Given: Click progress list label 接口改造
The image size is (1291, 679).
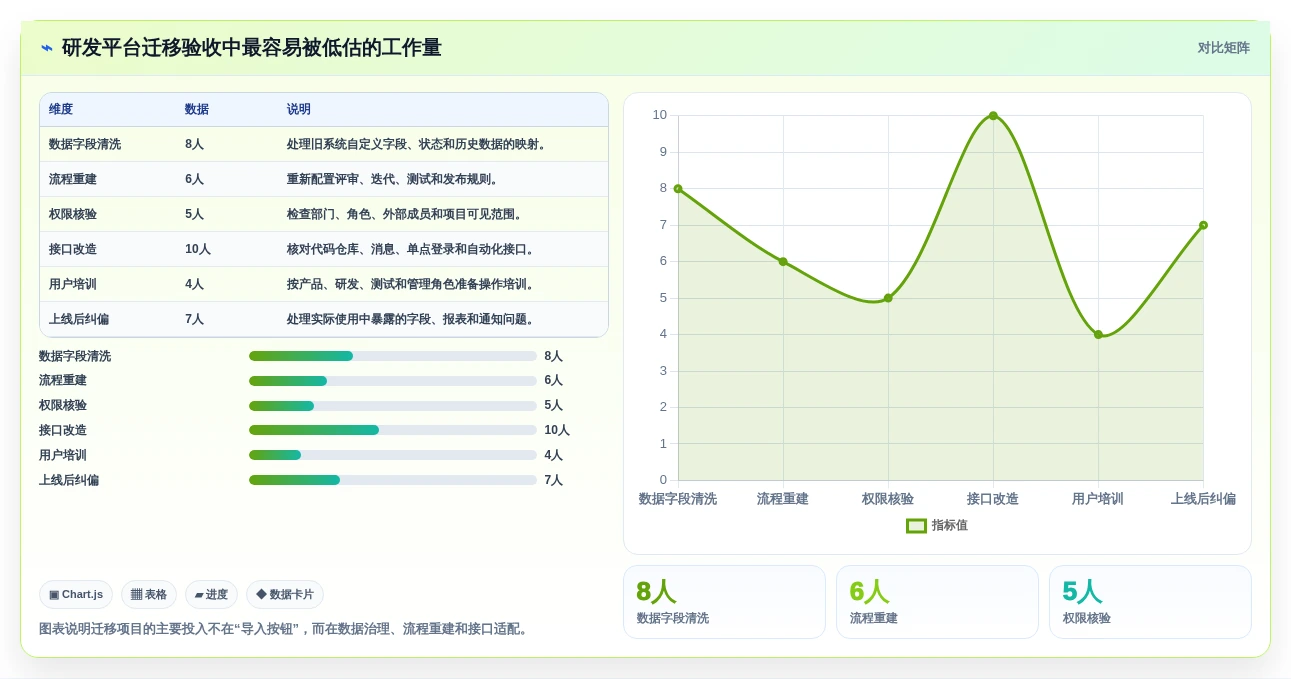Looking at the screenshot, I should click(x=63, y=430).
